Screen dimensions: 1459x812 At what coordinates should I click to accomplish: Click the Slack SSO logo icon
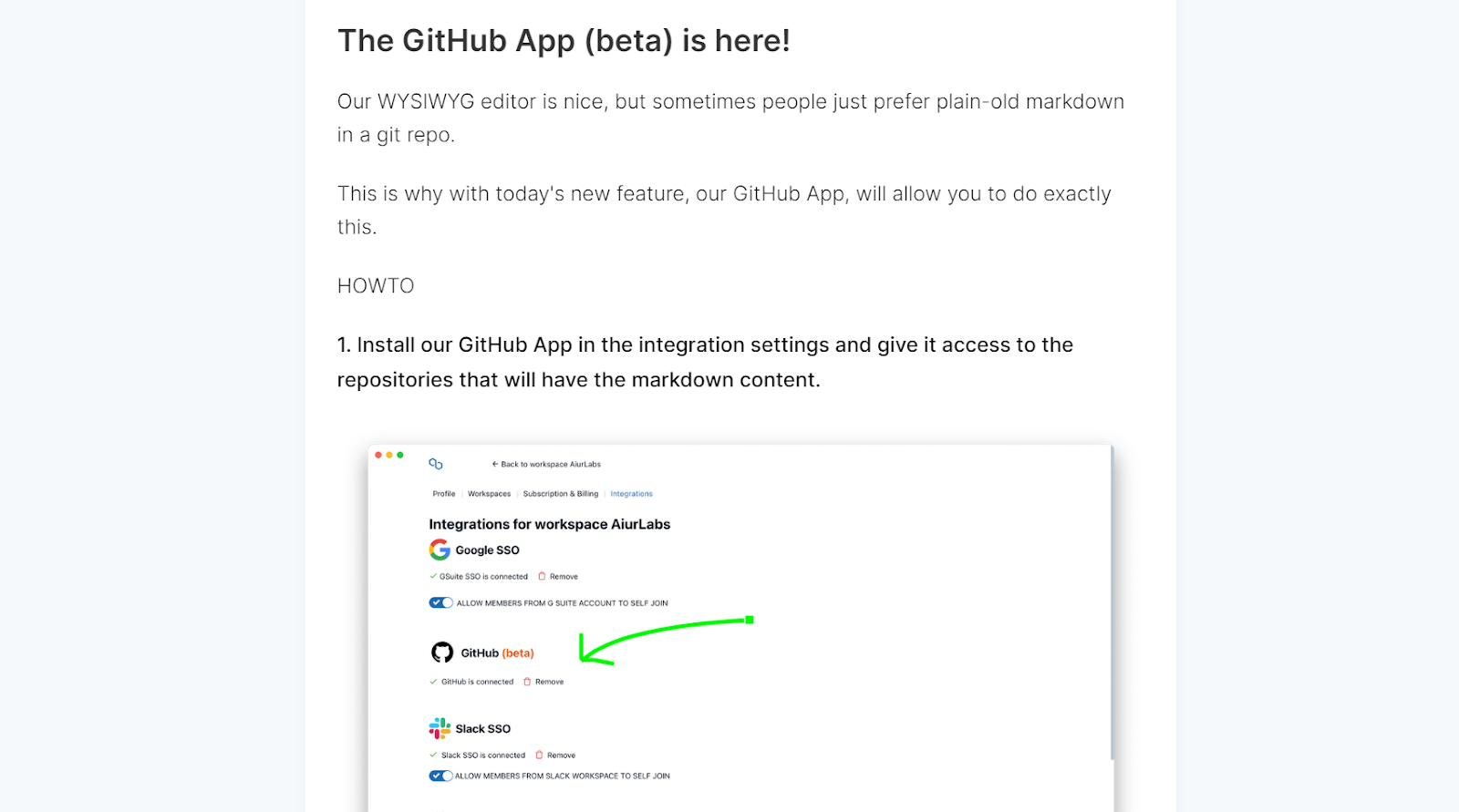(440, 727)
